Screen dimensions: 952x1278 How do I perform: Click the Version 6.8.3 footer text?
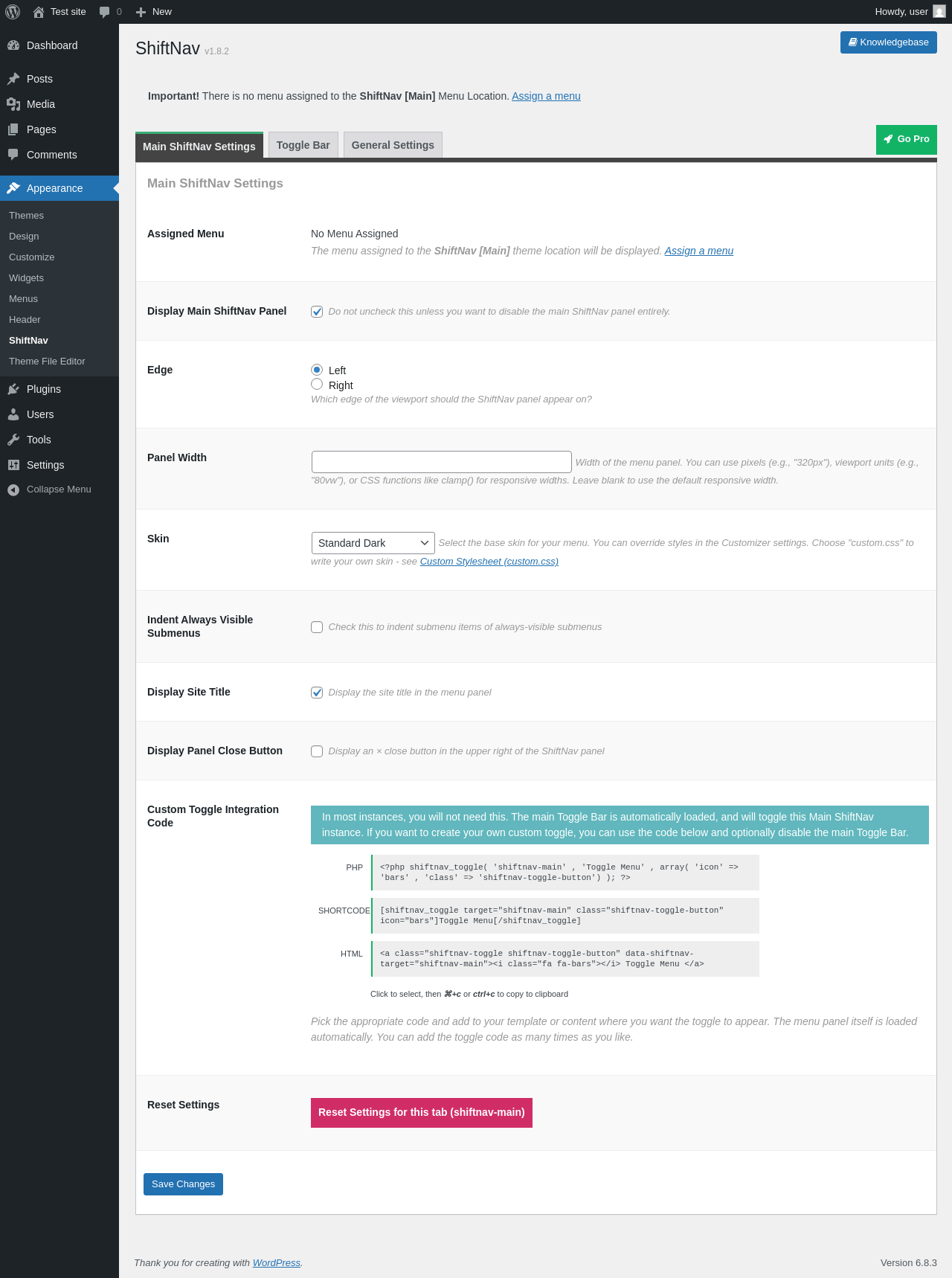click(x=909, y=1263)
